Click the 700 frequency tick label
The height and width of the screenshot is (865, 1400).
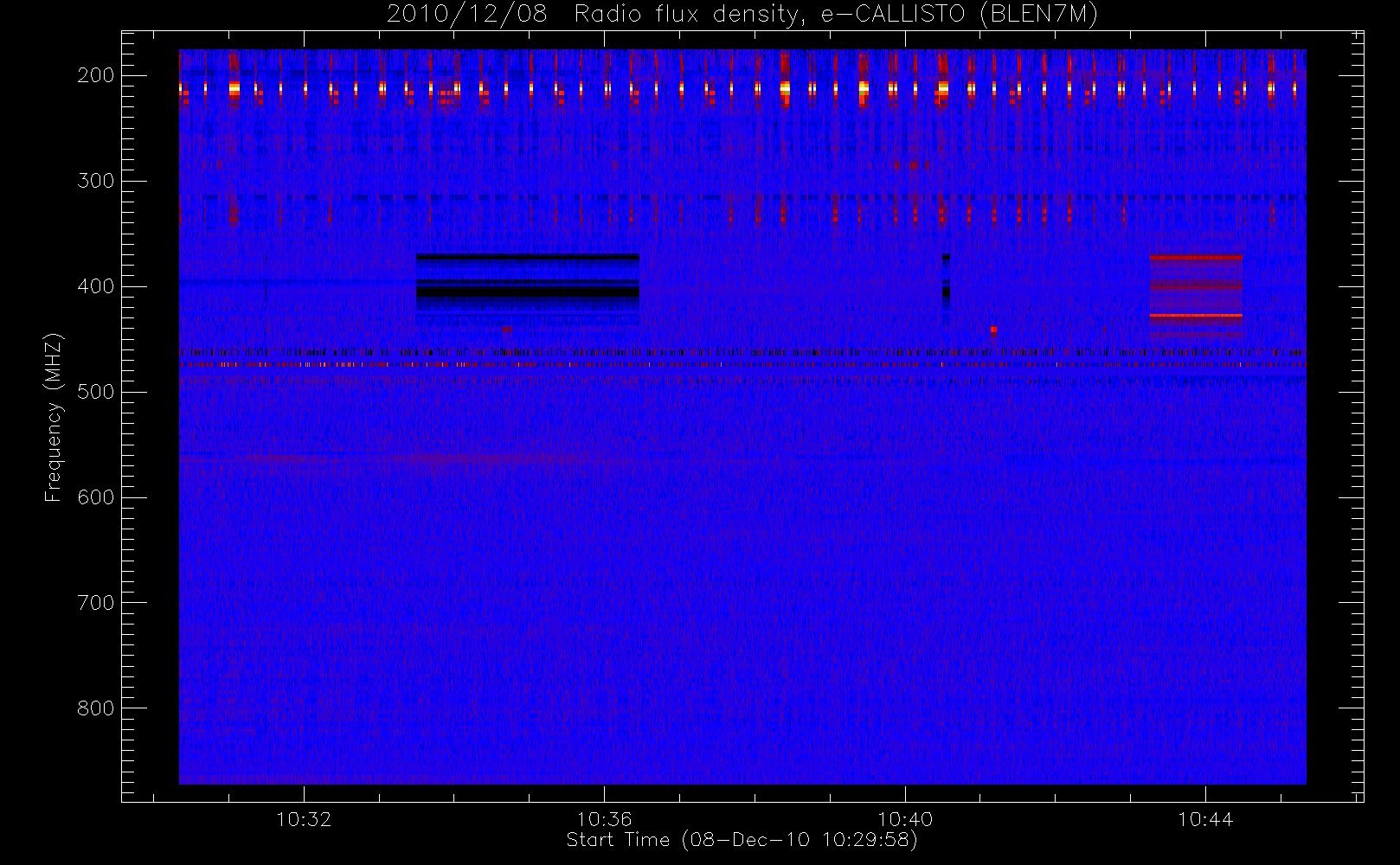[x=95, y=603]
